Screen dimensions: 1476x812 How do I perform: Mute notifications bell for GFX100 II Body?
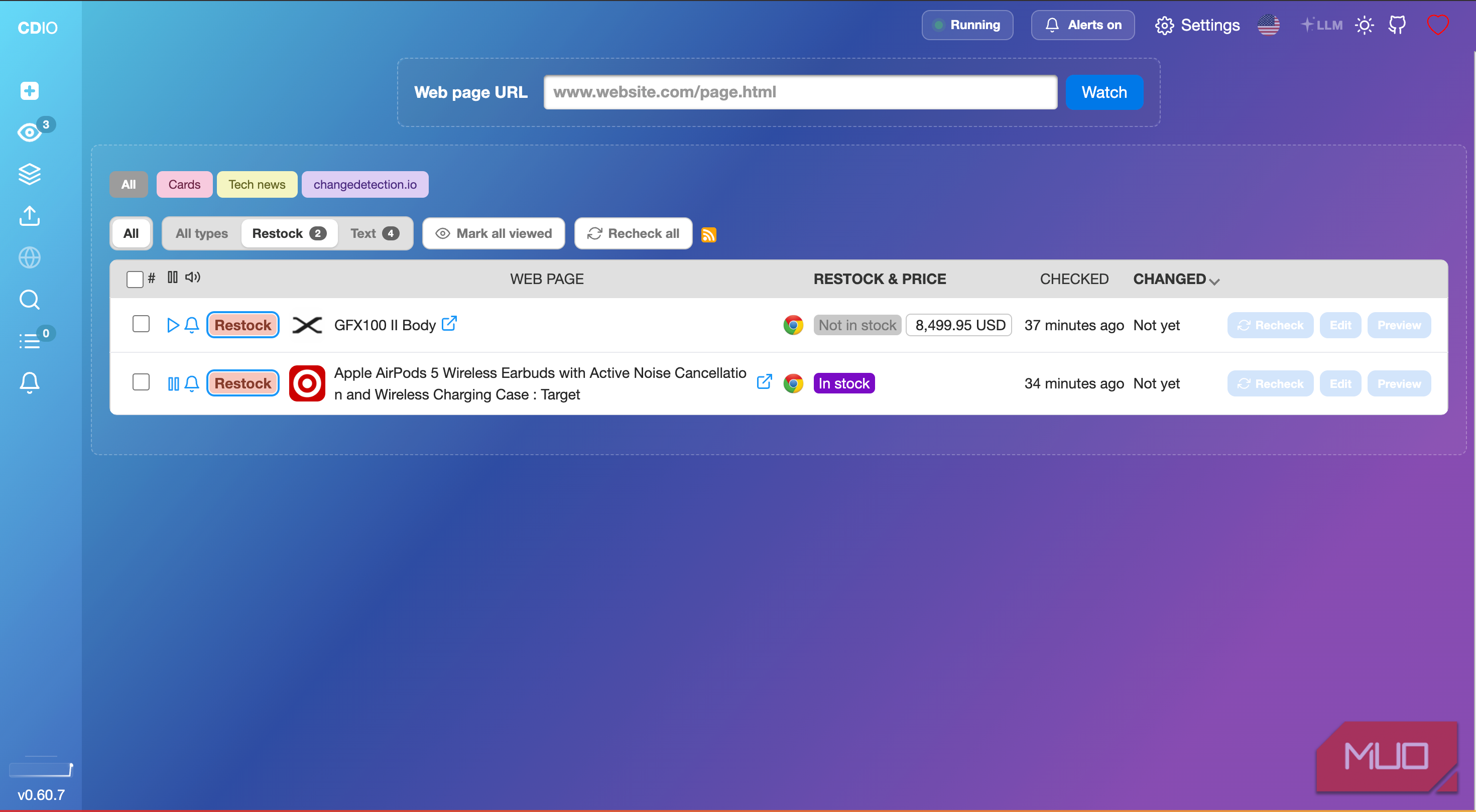pyautogui.click(x=192, y=325)
